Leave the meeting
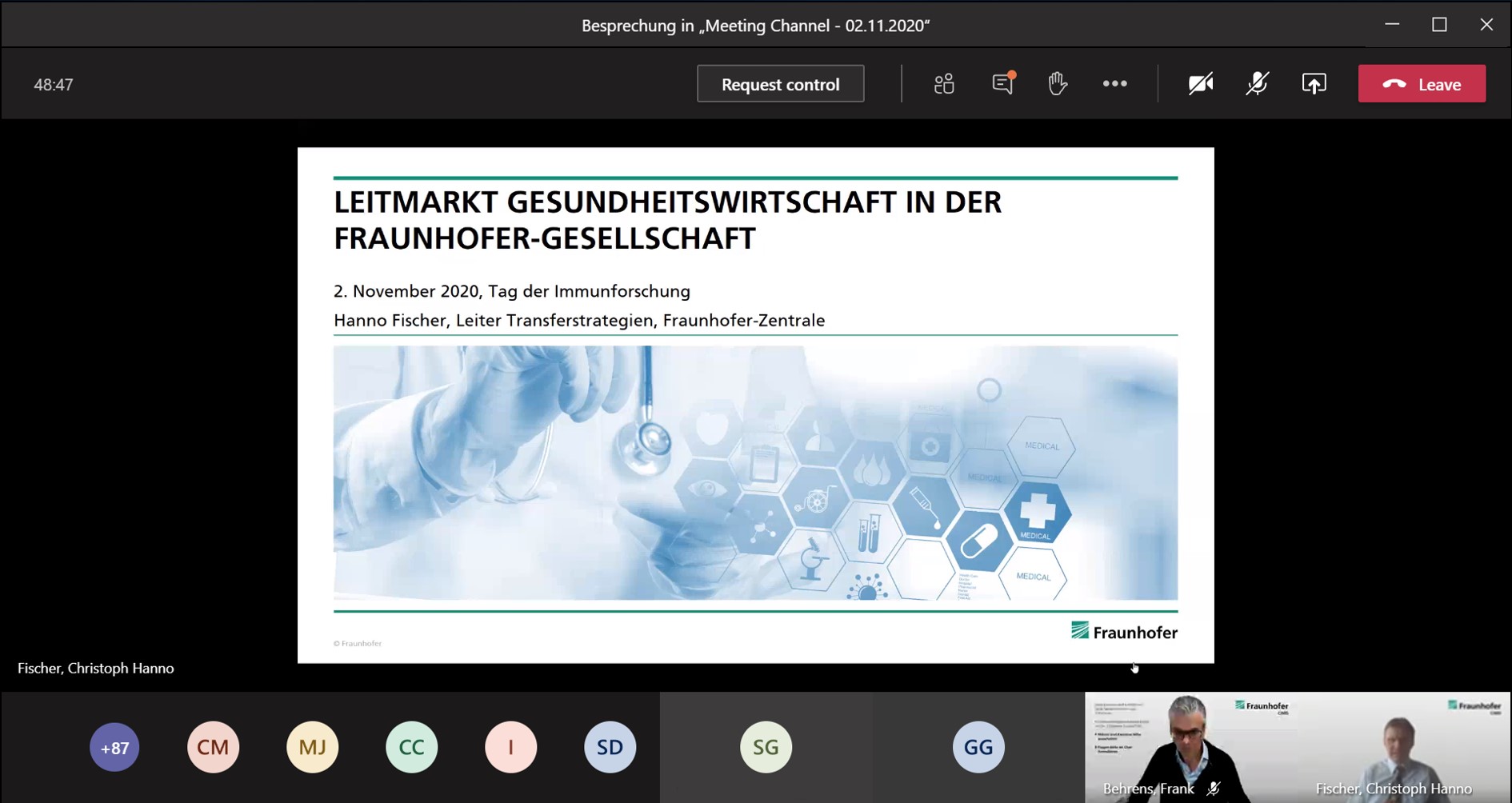This screenshot has height=803, width=1512. [x=1422, y=84]
